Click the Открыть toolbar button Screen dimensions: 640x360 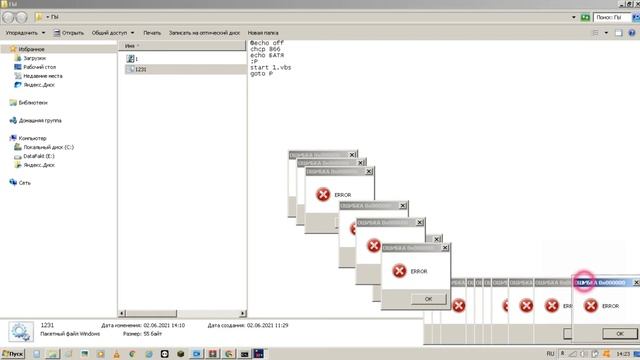coord(69,33)
